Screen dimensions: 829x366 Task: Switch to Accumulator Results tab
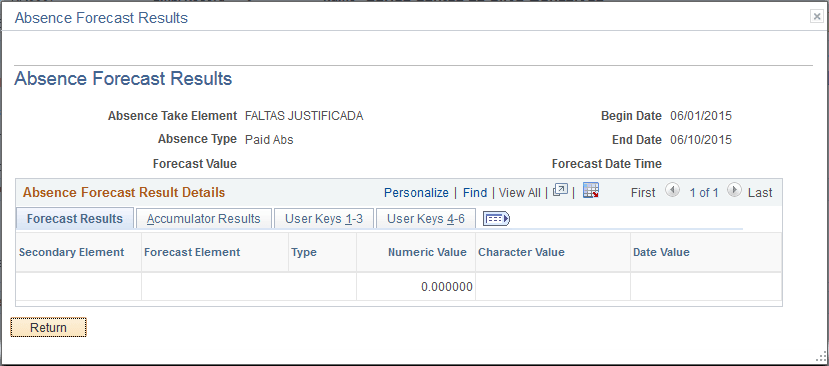click(204, 218)
